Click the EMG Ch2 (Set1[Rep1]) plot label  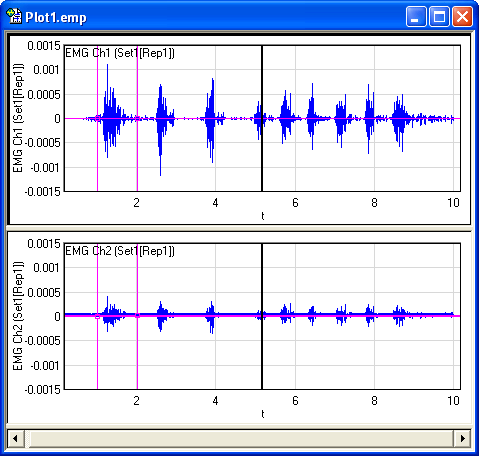120,251
